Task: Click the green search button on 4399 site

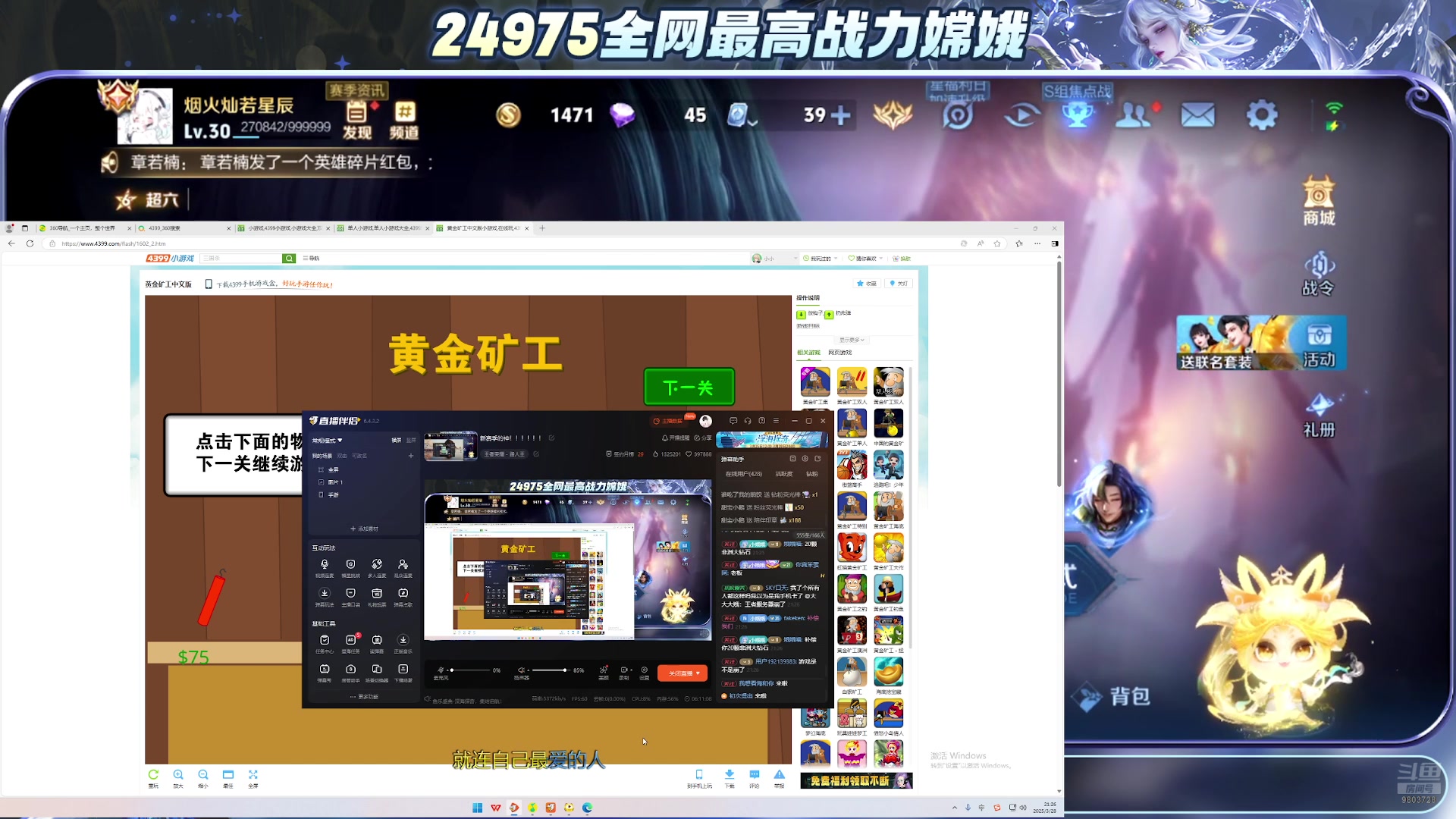Action: 289,259
